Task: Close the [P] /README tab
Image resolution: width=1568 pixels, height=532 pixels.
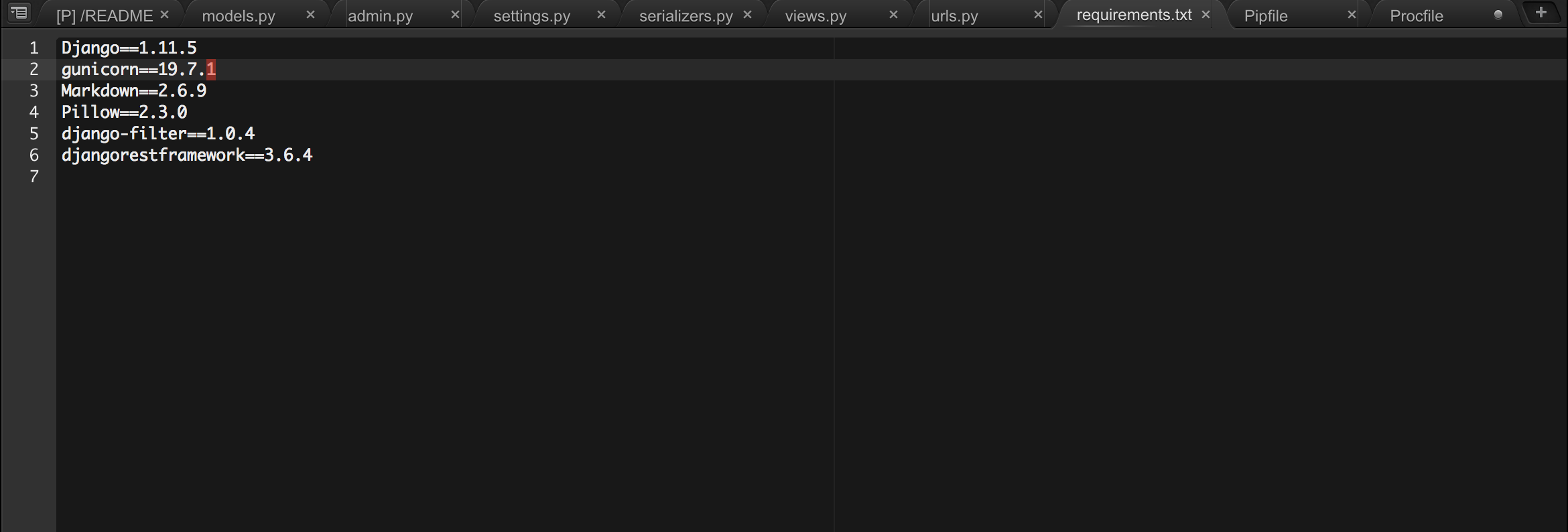Action: point(164,14)
